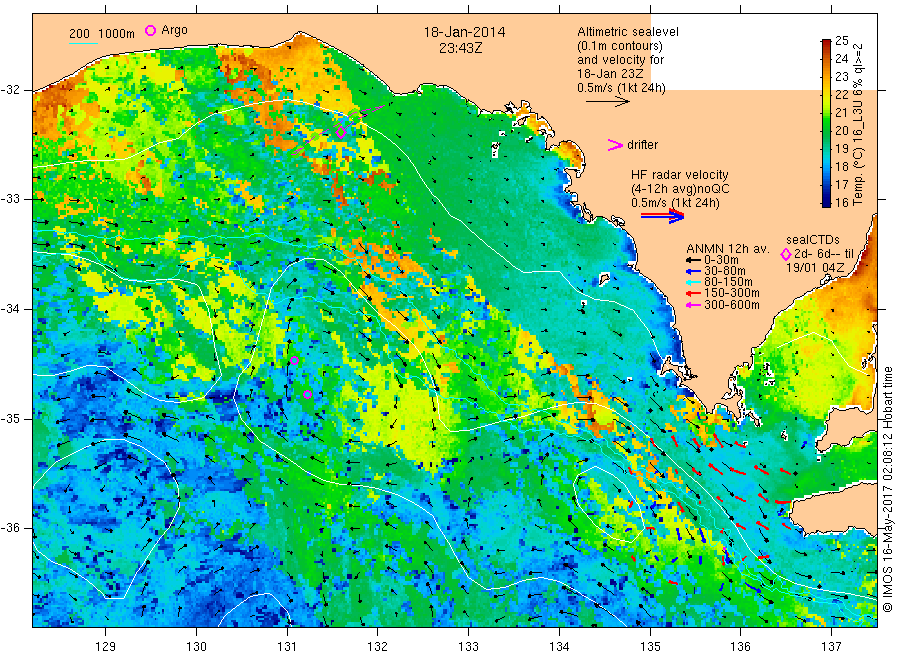Click the sealCTD diamond marker on the map

click(x=341, y=133)
